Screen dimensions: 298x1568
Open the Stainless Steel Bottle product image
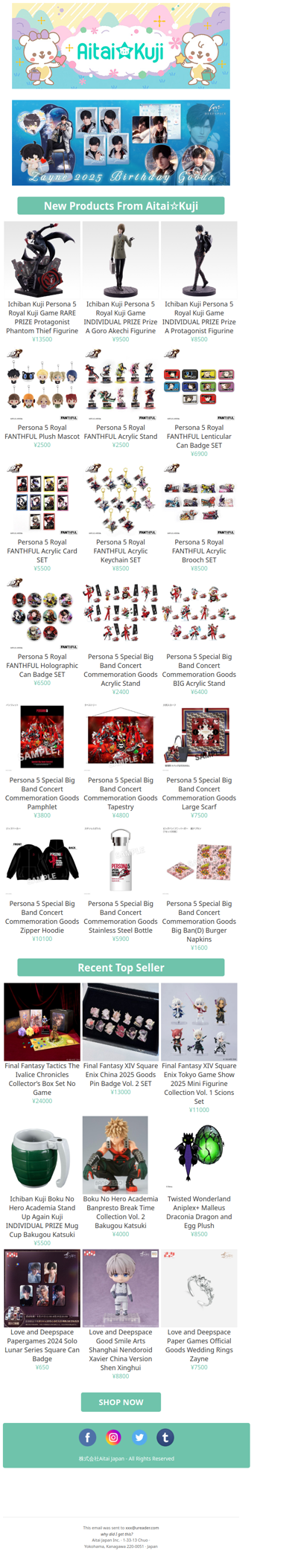[x=121, y=859]
